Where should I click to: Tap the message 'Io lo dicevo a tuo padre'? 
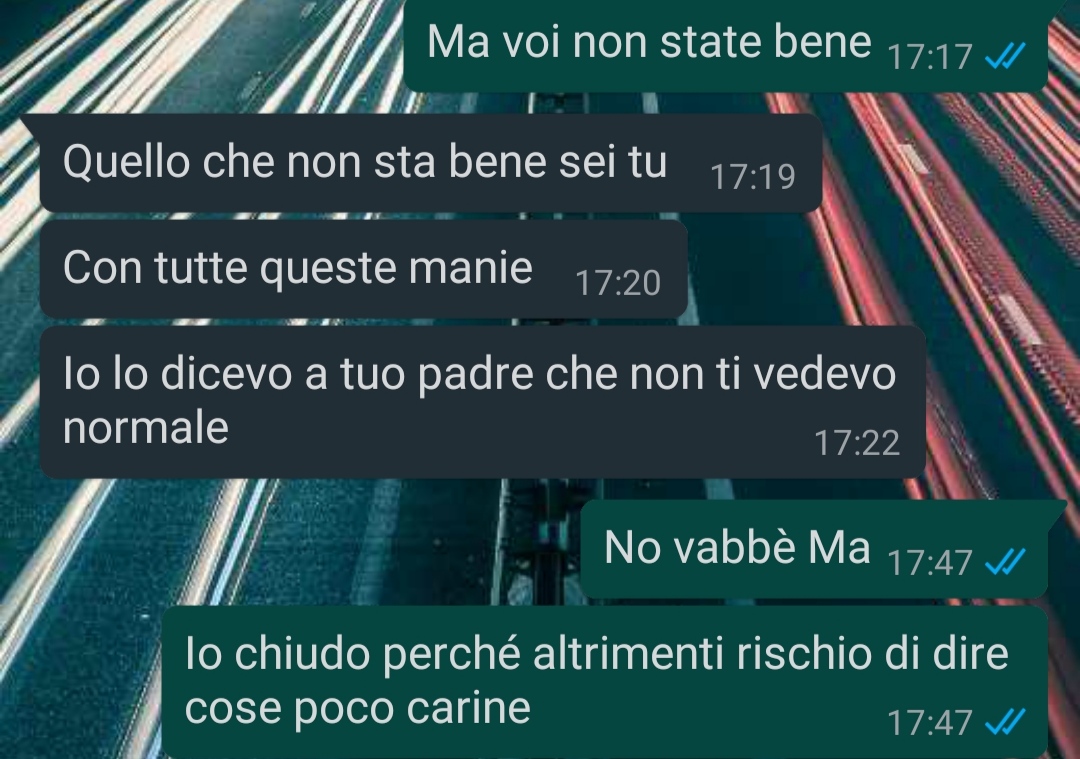point(482,402)
